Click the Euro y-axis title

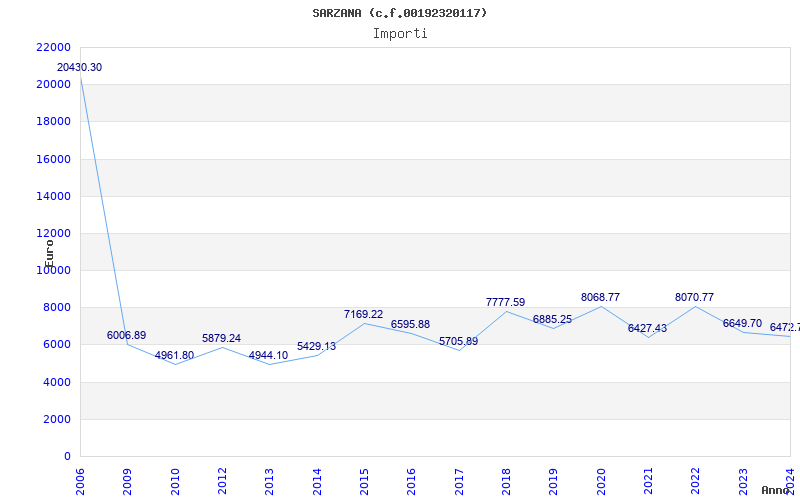click(x=49, y=254)
